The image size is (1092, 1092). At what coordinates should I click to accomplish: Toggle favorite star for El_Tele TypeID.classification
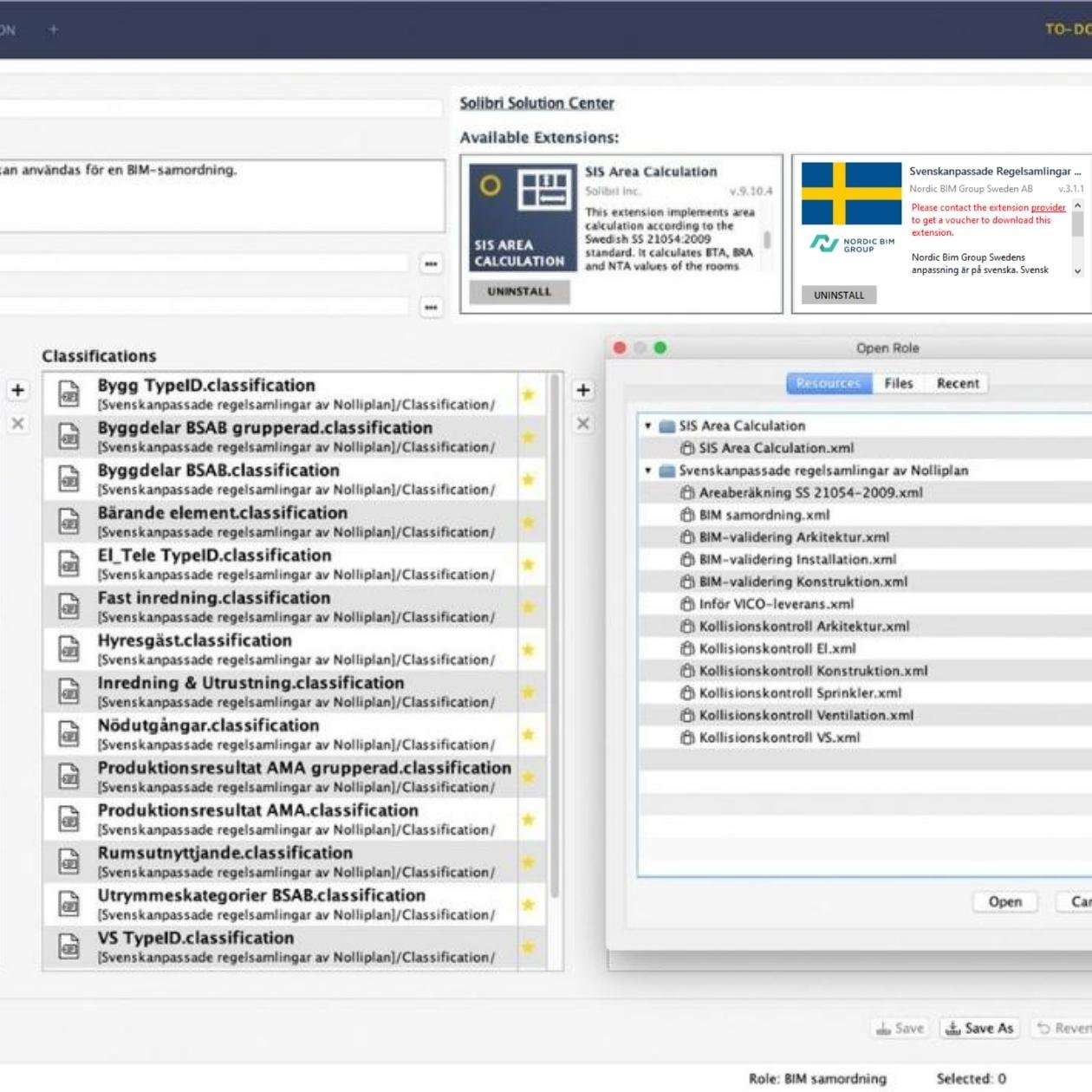coord(528,564)
